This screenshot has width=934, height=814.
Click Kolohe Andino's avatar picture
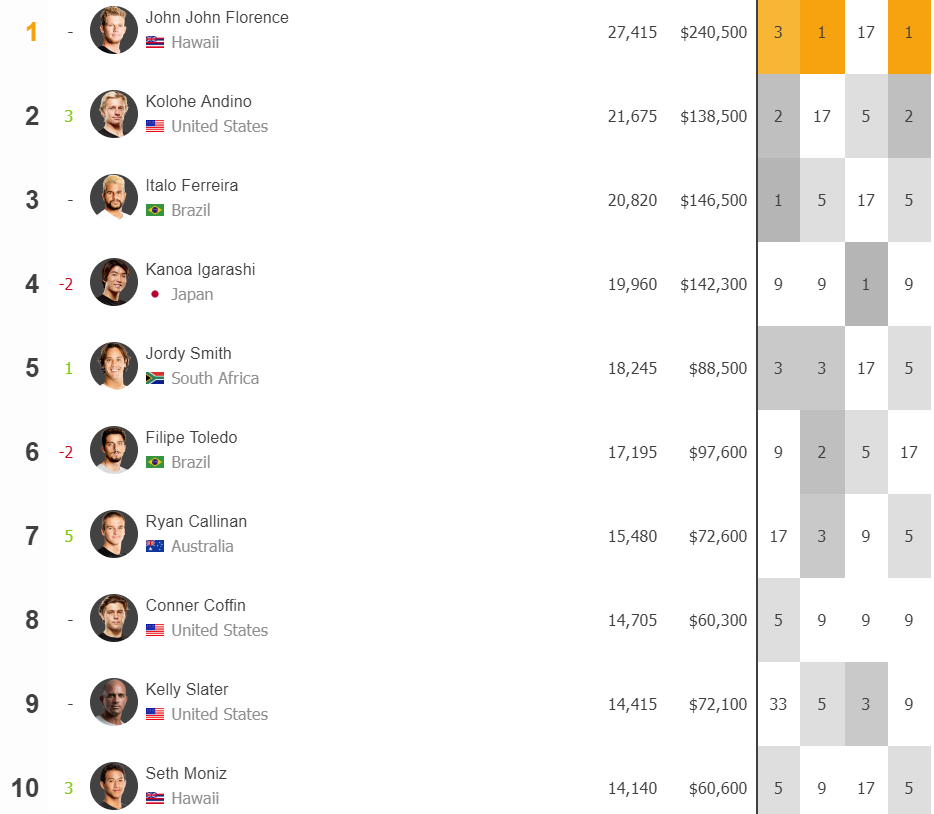[114, 114]
